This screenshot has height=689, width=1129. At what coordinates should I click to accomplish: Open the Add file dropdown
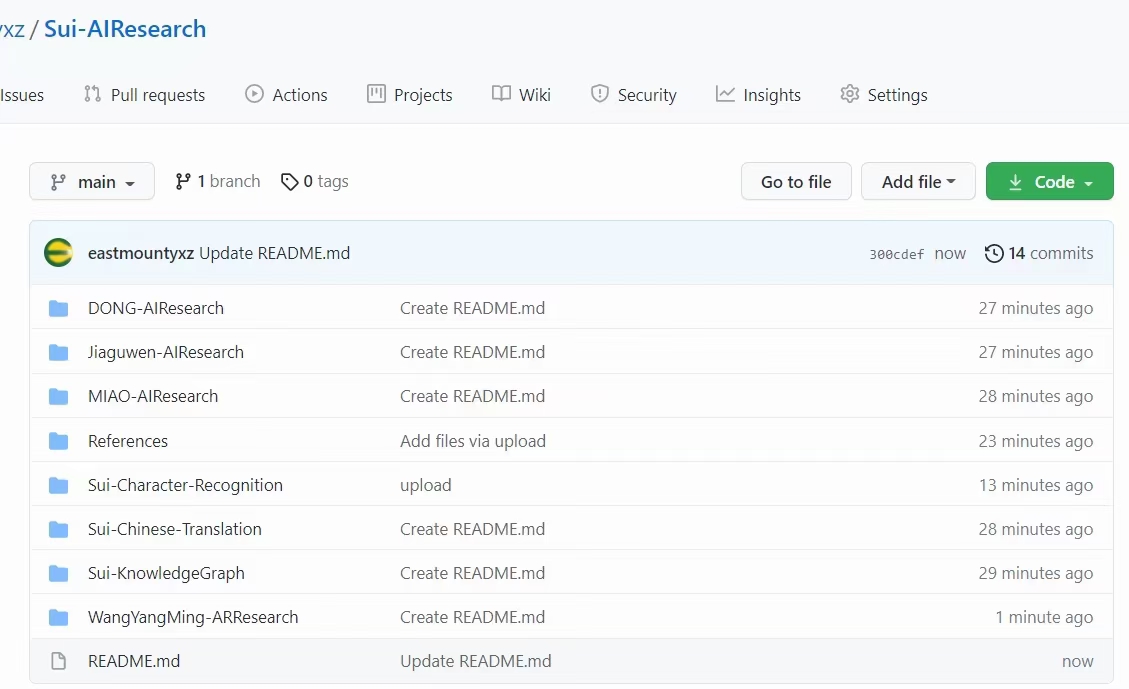pyautogui.click(x=918, y=182)
